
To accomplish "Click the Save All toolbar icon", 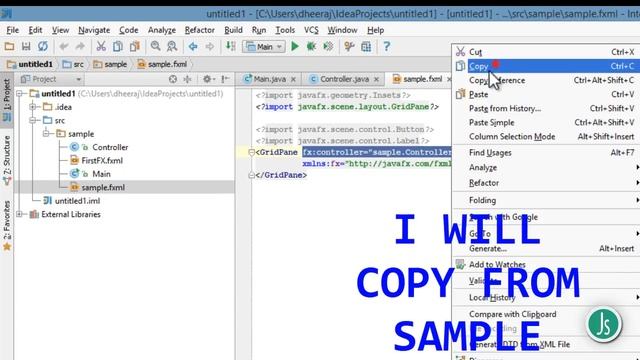I will click(x=26, y=47).
